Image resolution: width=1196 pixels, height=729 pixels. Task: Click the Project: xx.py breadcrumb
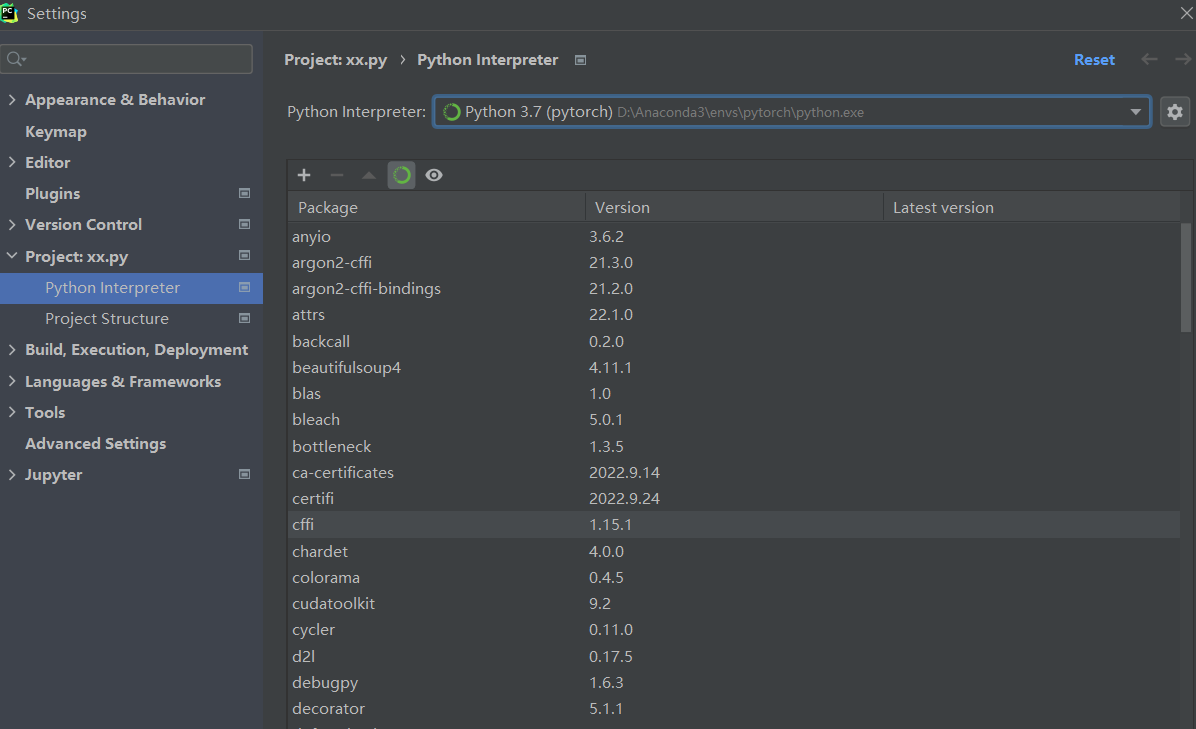point(336,60)
